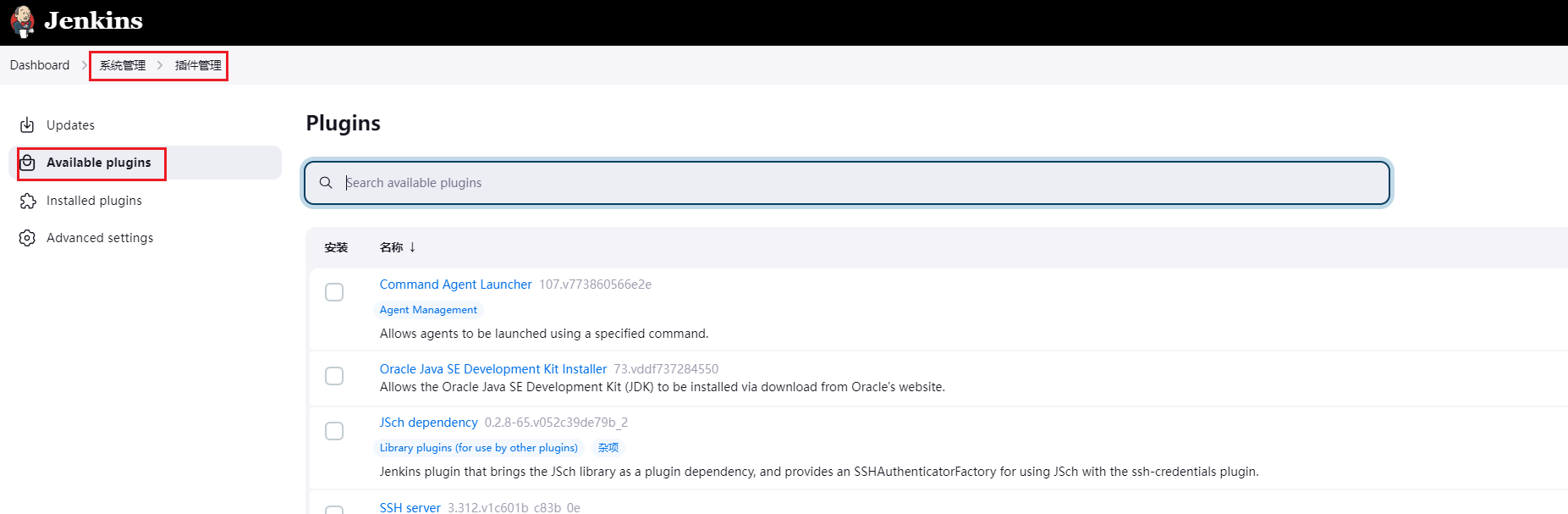
Task: Open Advanced settings page
Action: [100, 238]
